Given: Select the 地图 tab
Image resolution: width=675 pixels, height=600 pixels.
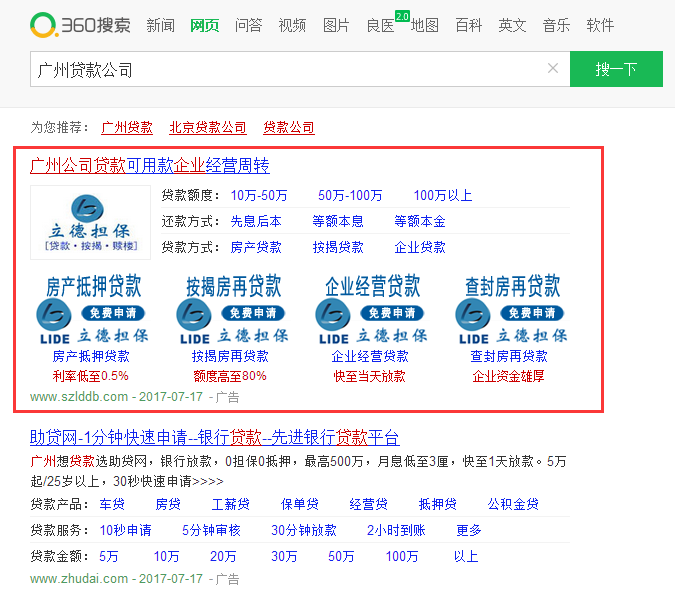Looking at the screenshot, I should click(x=424, y=26).
